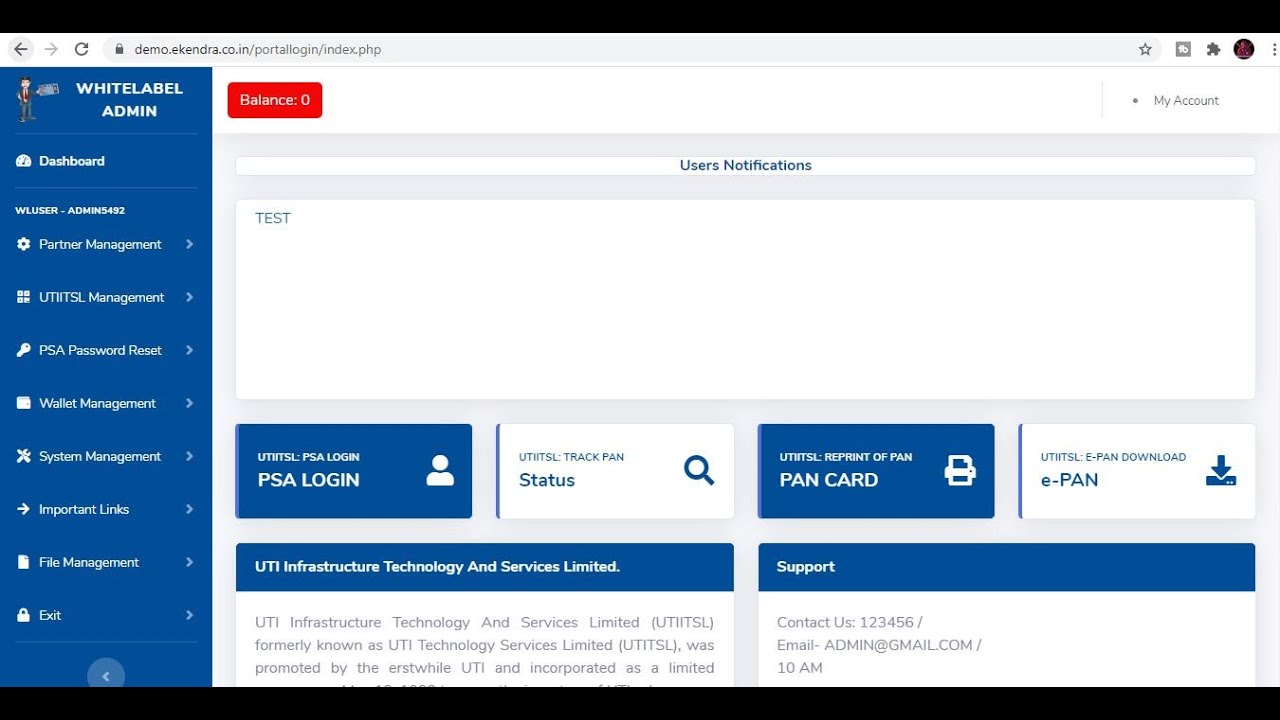Click the Important Links arrow icon
This screenshot has width=1280, height=720.
point(24,509)
